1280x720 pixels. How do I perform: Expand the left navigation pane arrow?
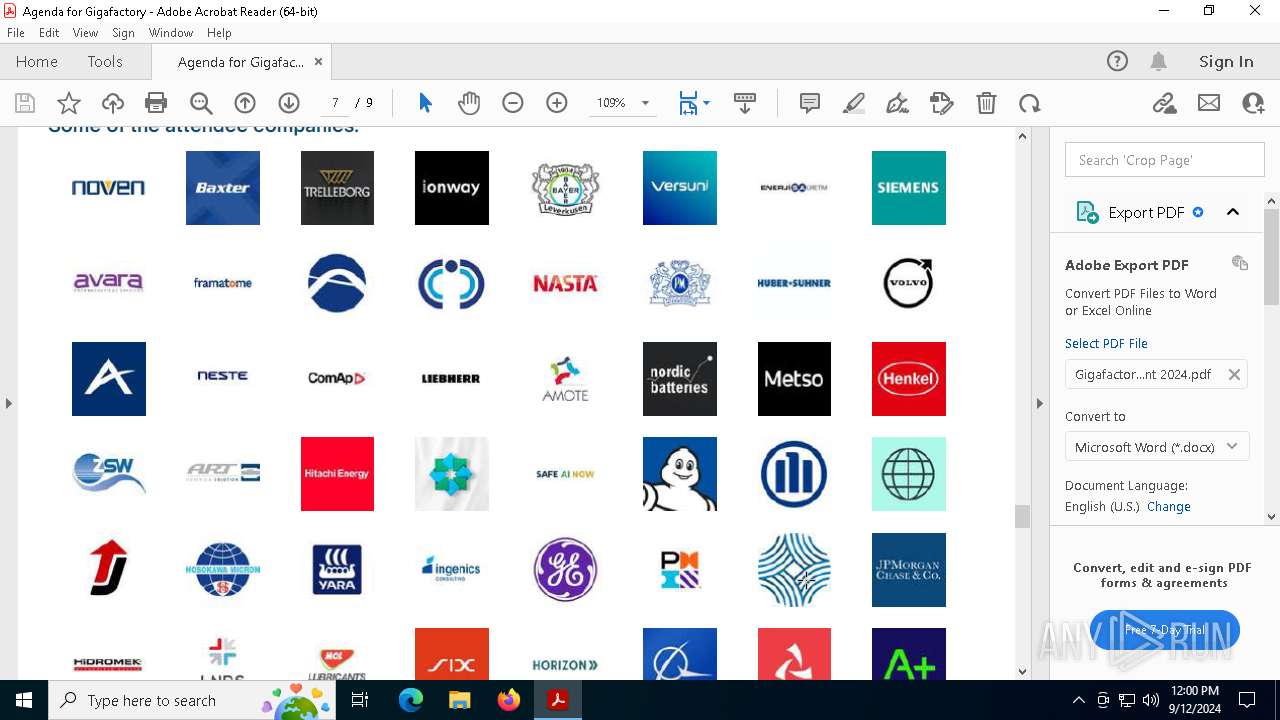tap(9, 403)
